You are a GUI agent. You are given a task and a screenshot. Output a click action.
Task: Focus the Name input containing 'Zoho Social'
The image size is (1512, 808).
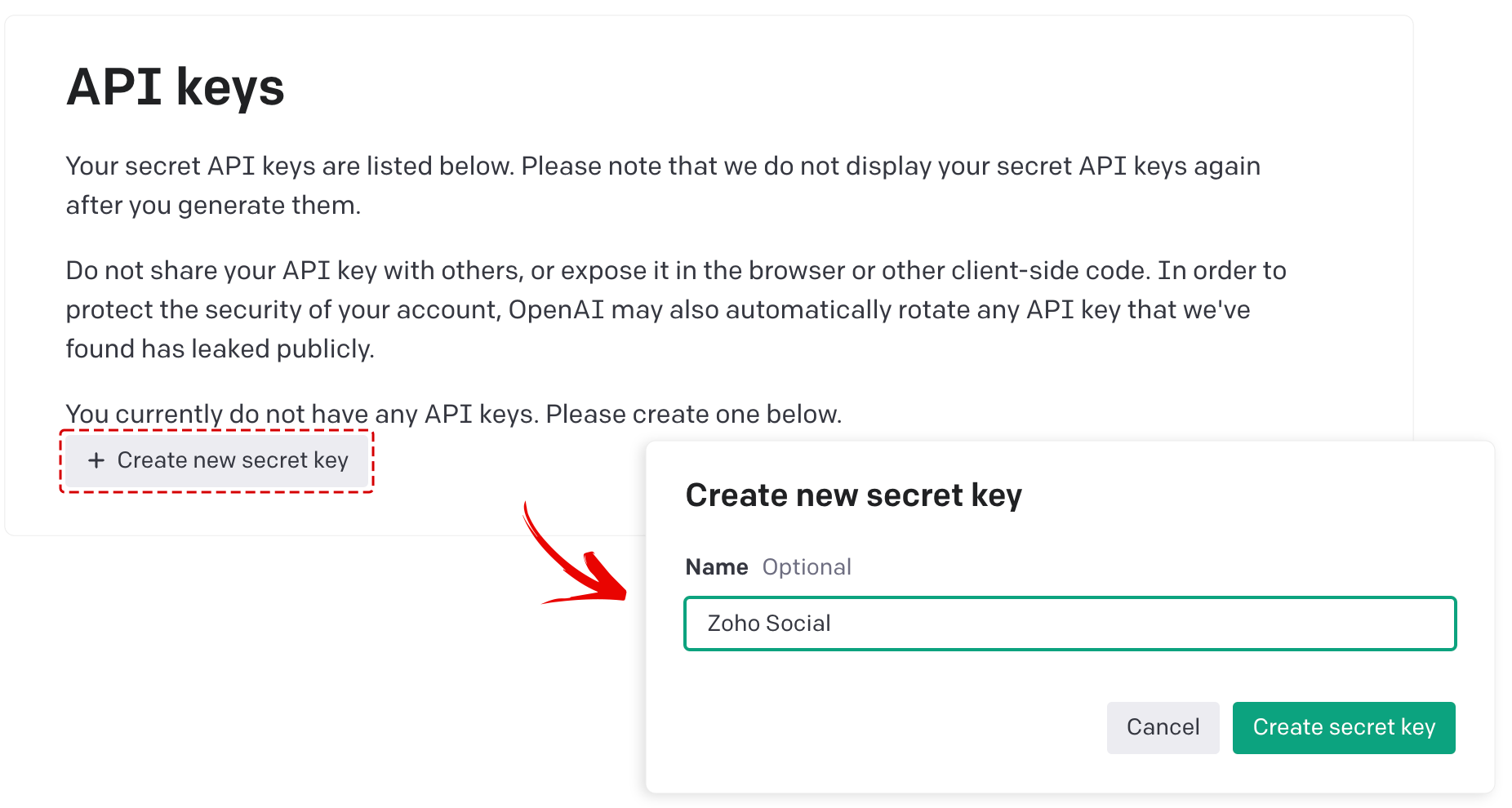coord(1070,624)
